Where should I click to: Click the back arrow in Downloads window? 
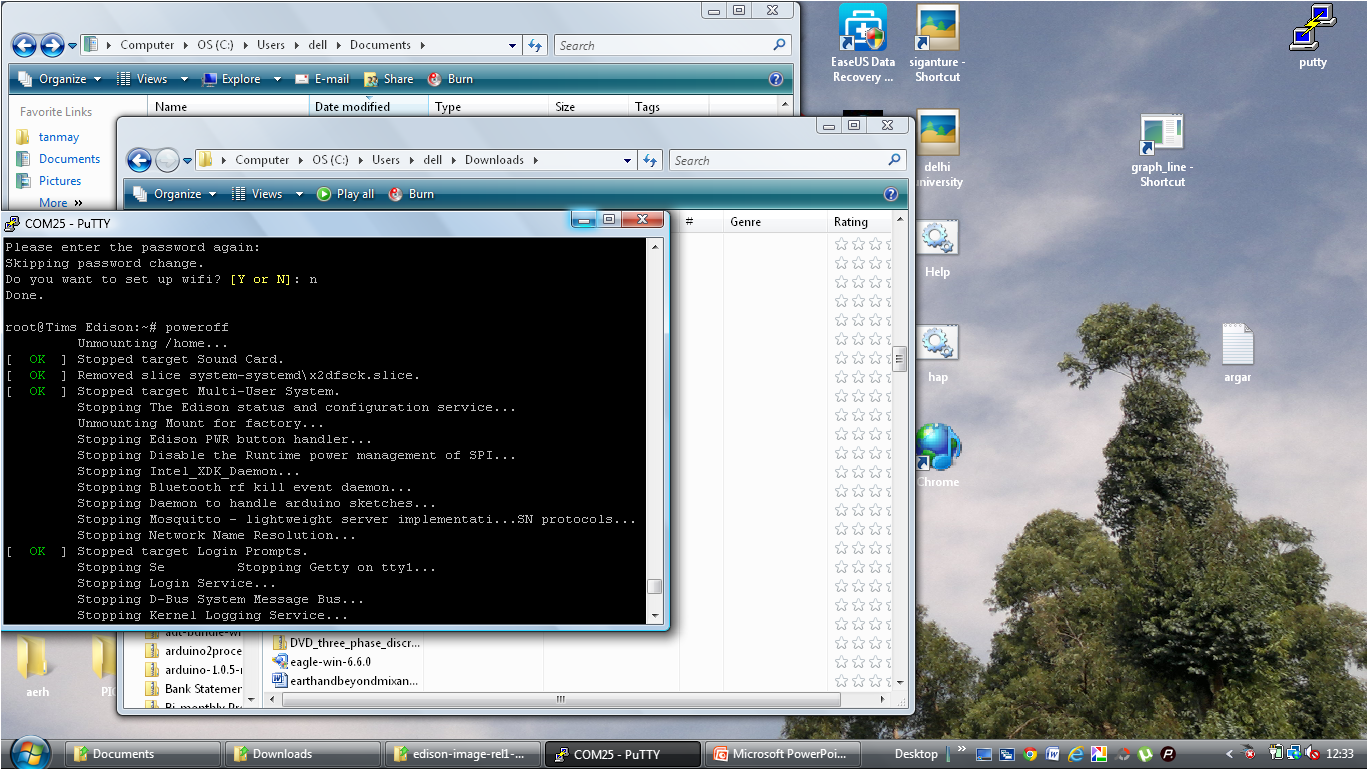tap(139, 160)
